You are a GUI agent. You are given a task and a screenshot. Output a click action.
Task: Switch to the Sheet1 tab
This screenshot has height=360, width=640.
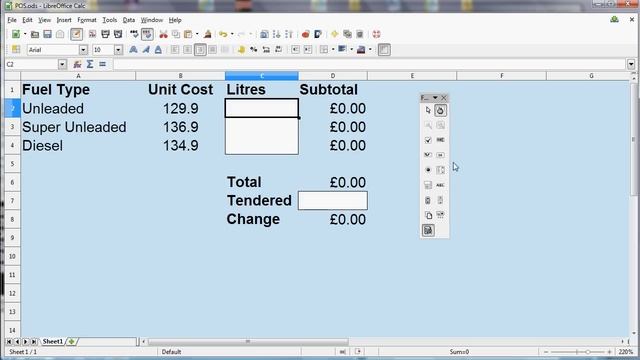[x=53, y=342]
